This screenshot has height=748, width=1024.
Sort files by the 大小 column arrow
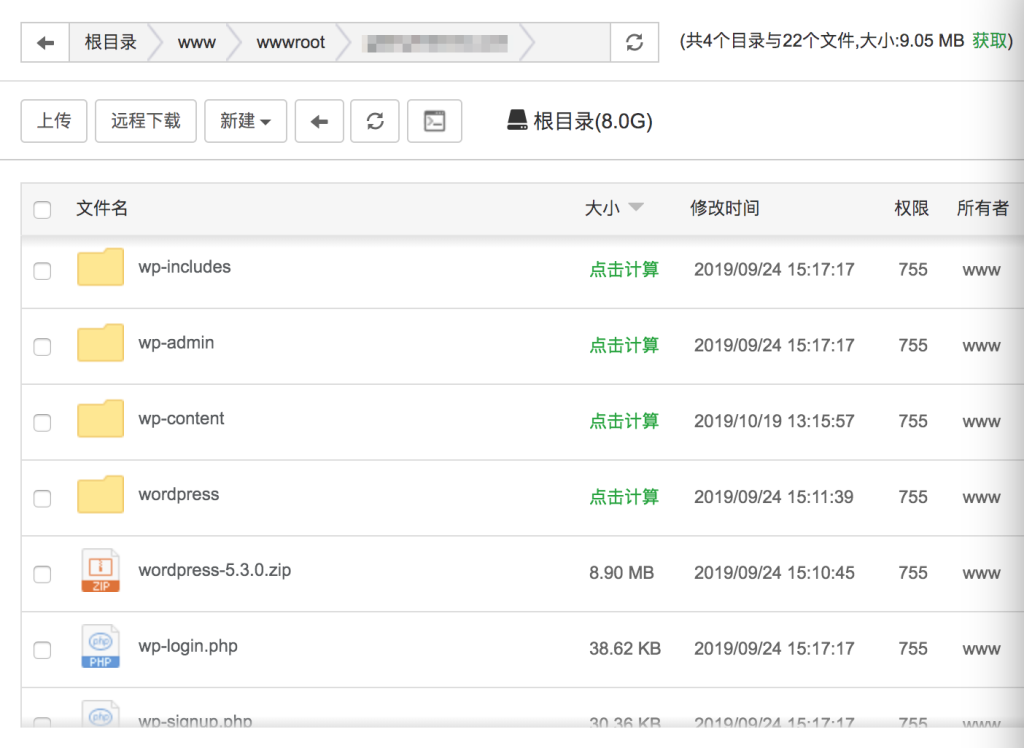click(x=635, y=208)
